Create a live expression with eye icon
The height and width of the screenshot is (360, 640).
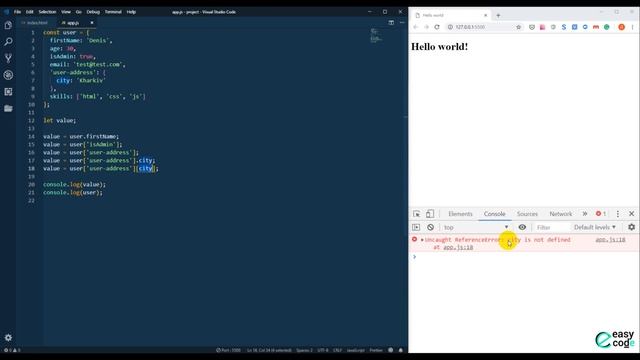[x=522, y=227]
